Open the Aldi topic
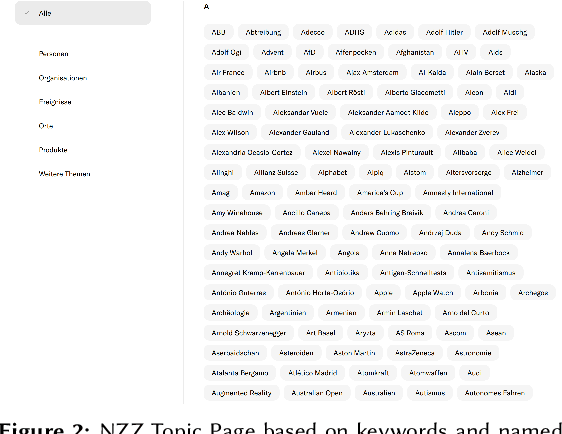The image size is (562, 434). click(x=510, y=92)
